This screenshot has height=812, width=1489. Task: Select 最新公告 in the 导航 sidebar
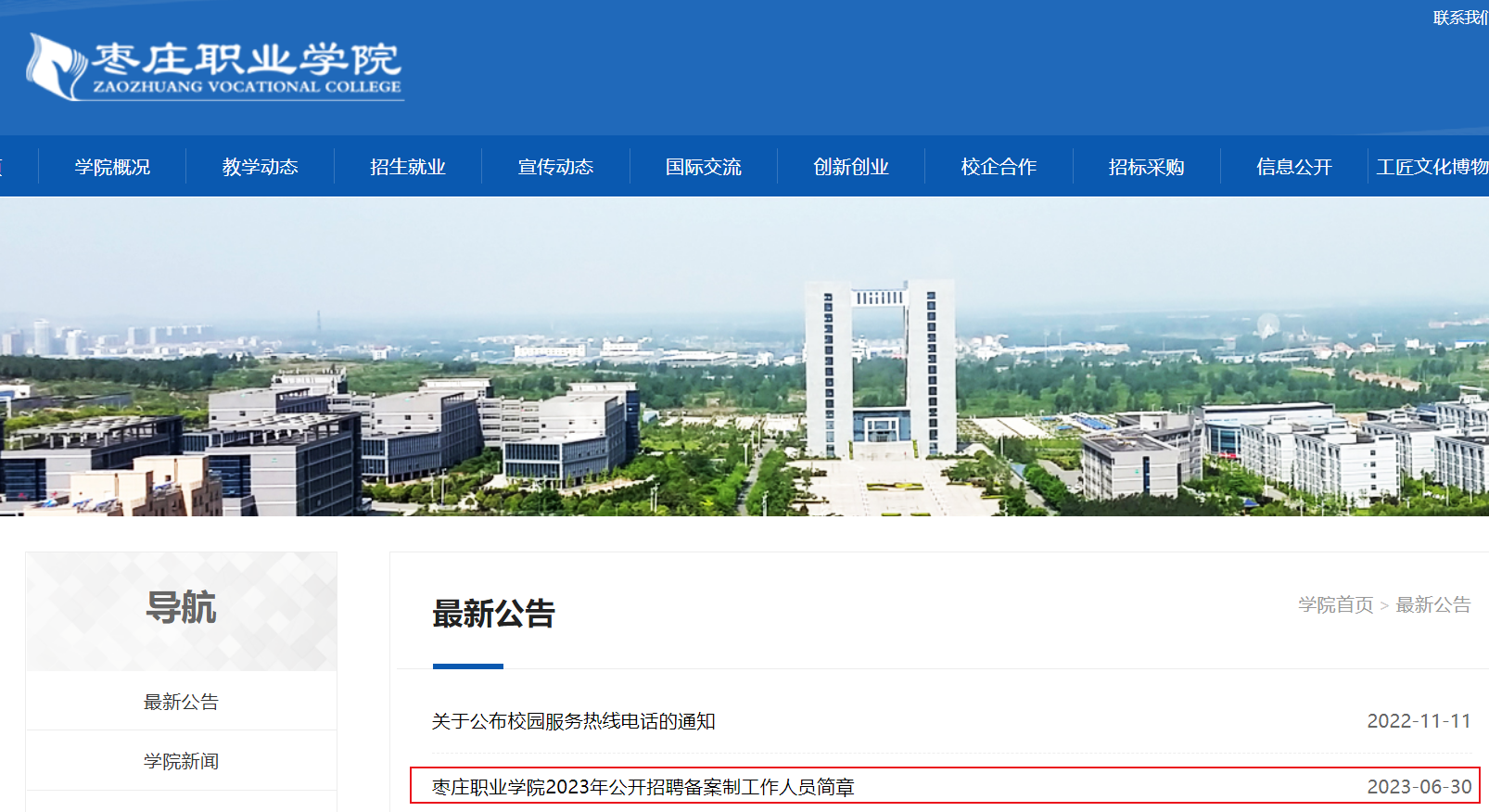pyautogui.click(x=181, y=702)
